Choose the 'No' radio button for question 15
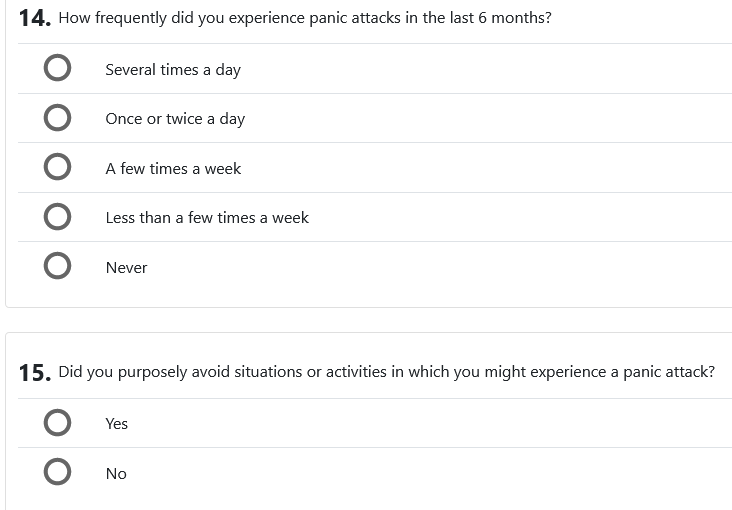Image resolution: width=732 pixels, height=510 pixels. [58, 473]
